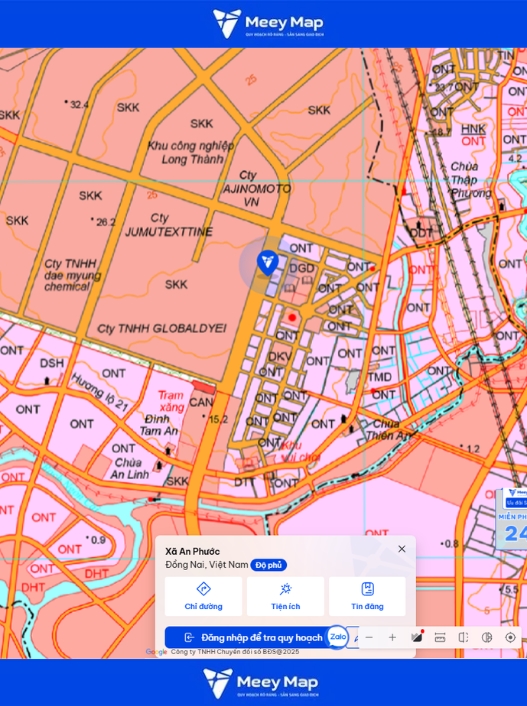Click the DGD zone label
Image resolution: width=527 pixels, height=706 pixels.
click(x=302, y=268)
